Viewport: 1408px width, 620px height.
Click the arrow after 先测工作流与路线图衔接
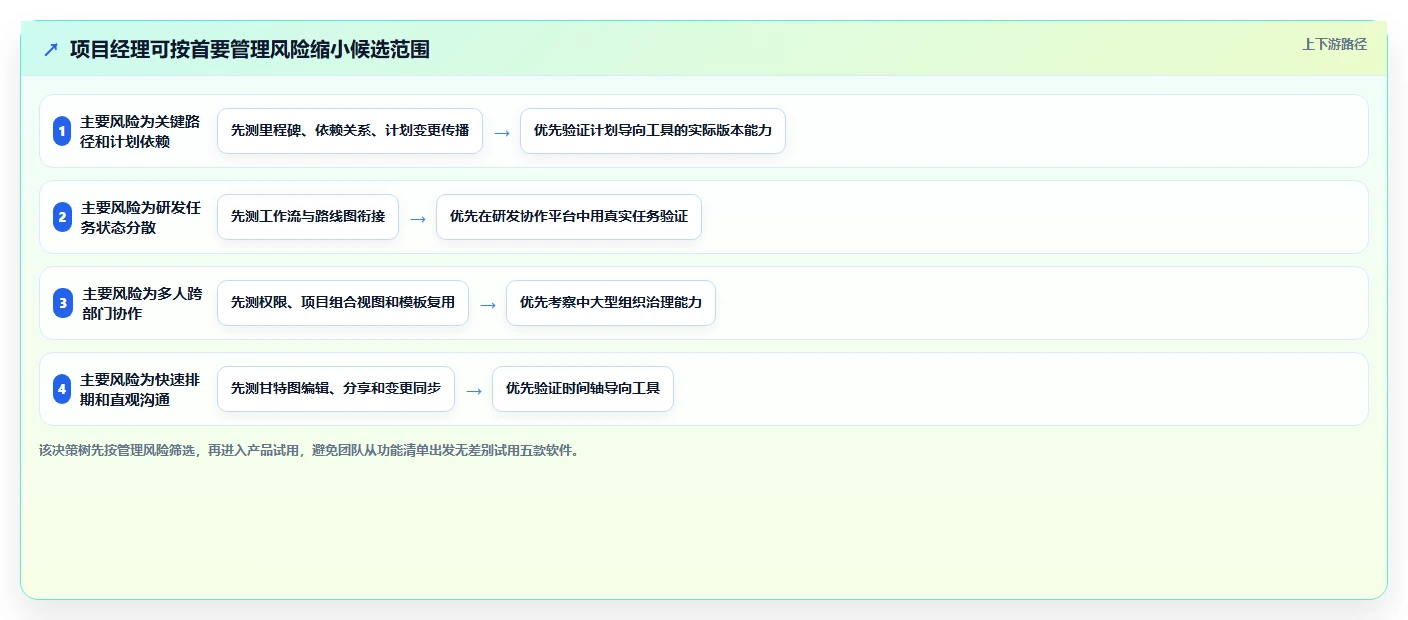point(418,218)
